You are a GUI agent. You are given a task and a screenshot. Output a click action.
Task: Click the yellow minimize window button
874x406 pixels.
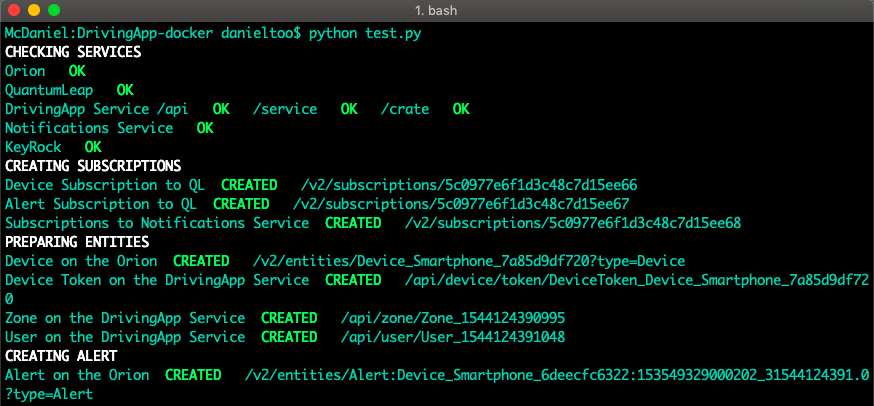[x=34, y=10]
